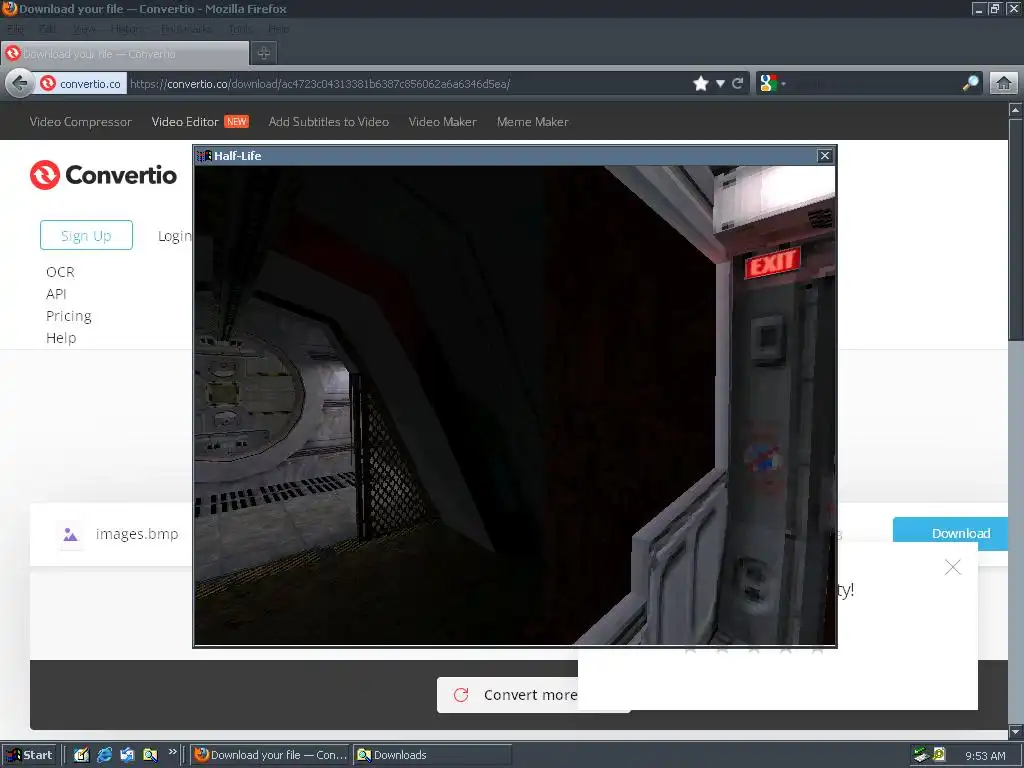Image resolution: width=1024 pixels, height=768 pixels.
Task: Open the URL history dropdown arrow
Action: [720, 84]
